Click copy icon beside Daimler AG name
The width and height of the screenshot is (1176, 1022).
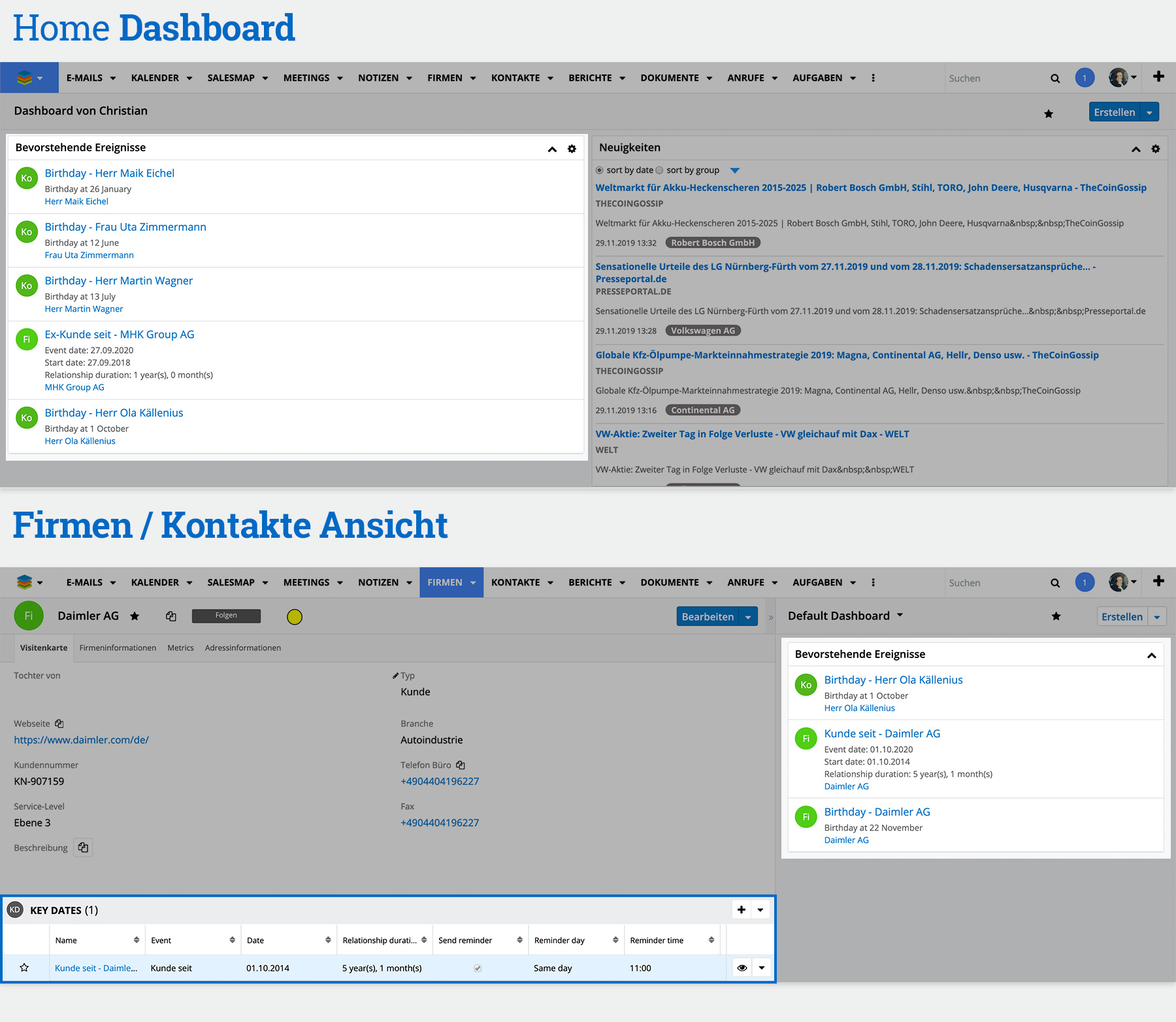coord(171,616)
